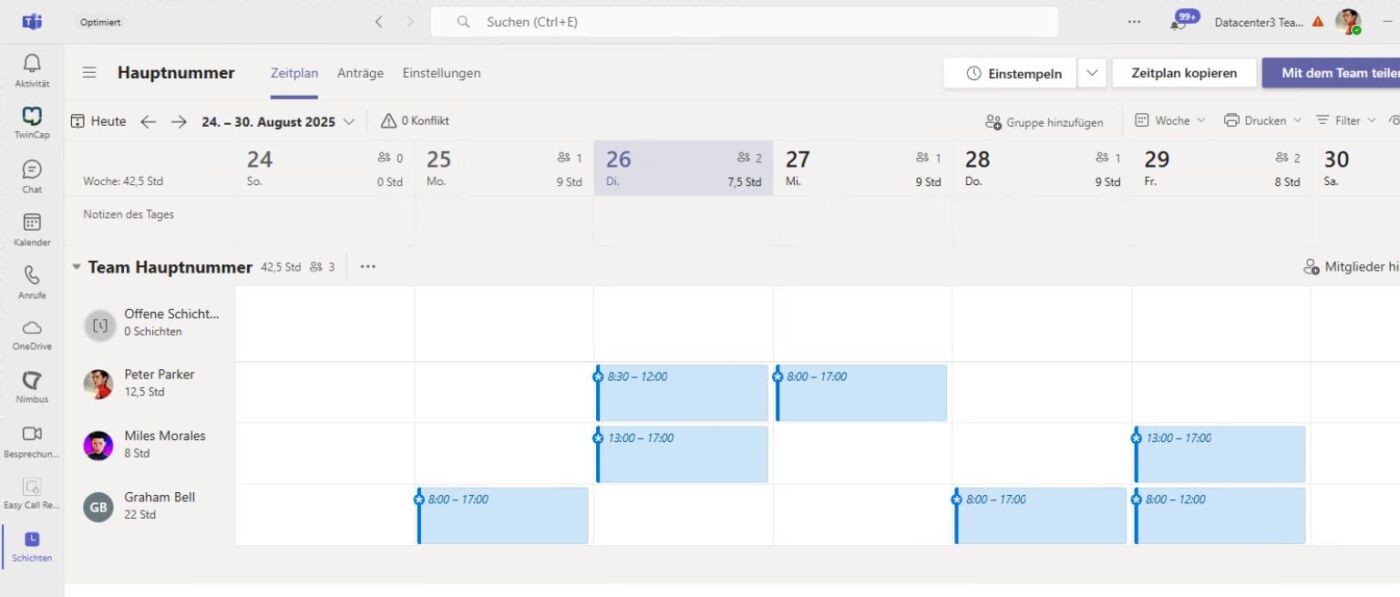
Task: Collapse the Team Hauptnummer group
Action: [76, 267]
